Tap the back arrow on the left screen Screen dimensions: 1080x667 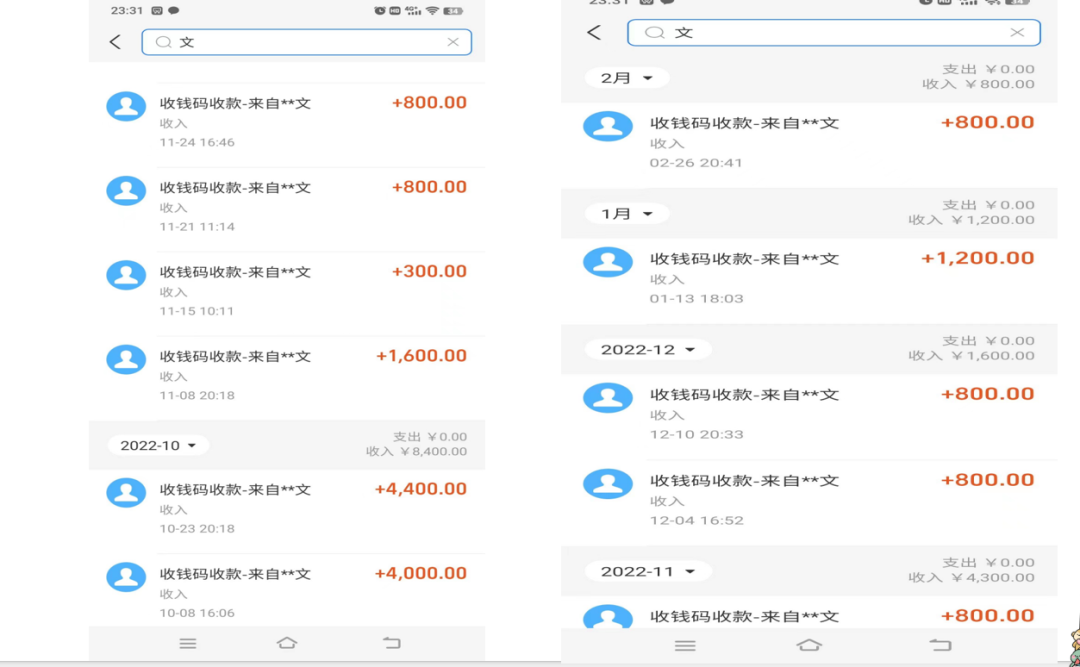(x=116, y=41)
